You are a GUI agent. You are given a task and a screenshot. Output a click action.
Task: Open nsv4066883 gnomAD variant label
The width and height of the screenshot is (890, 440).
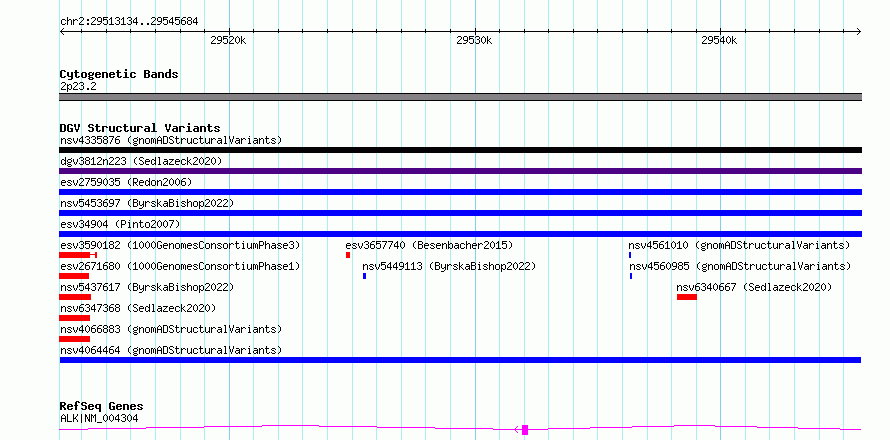pos(171,329)
